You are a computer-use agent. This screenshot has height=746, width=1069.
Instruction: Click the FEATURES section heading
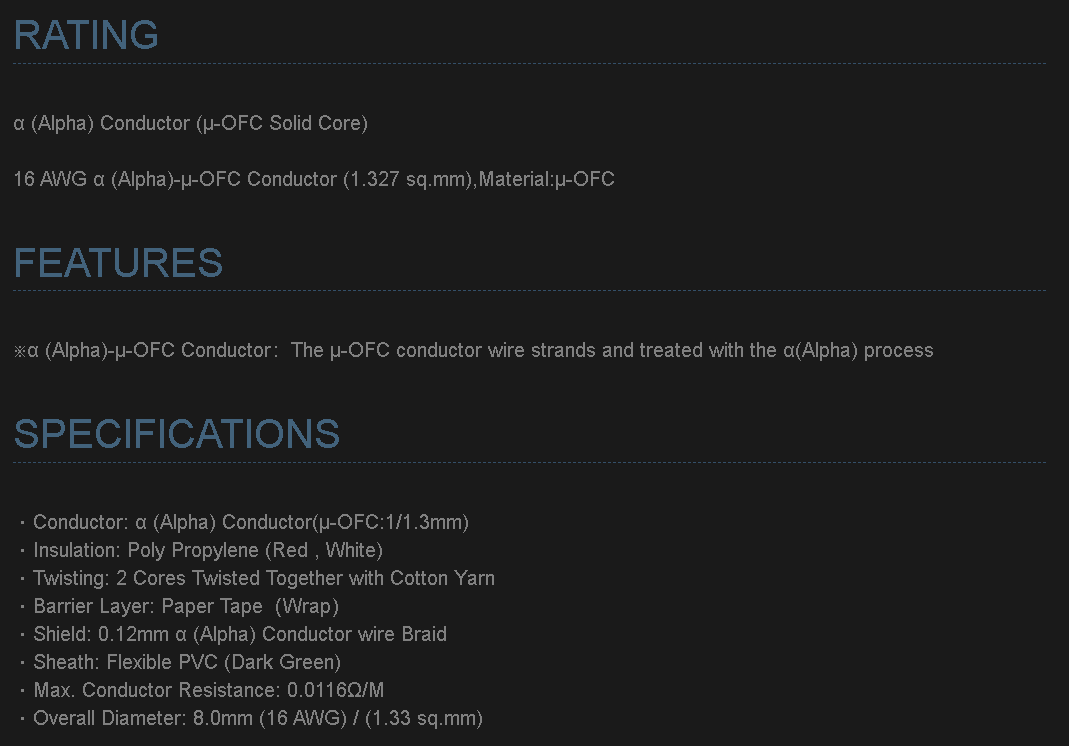click(x=118, y=263)
